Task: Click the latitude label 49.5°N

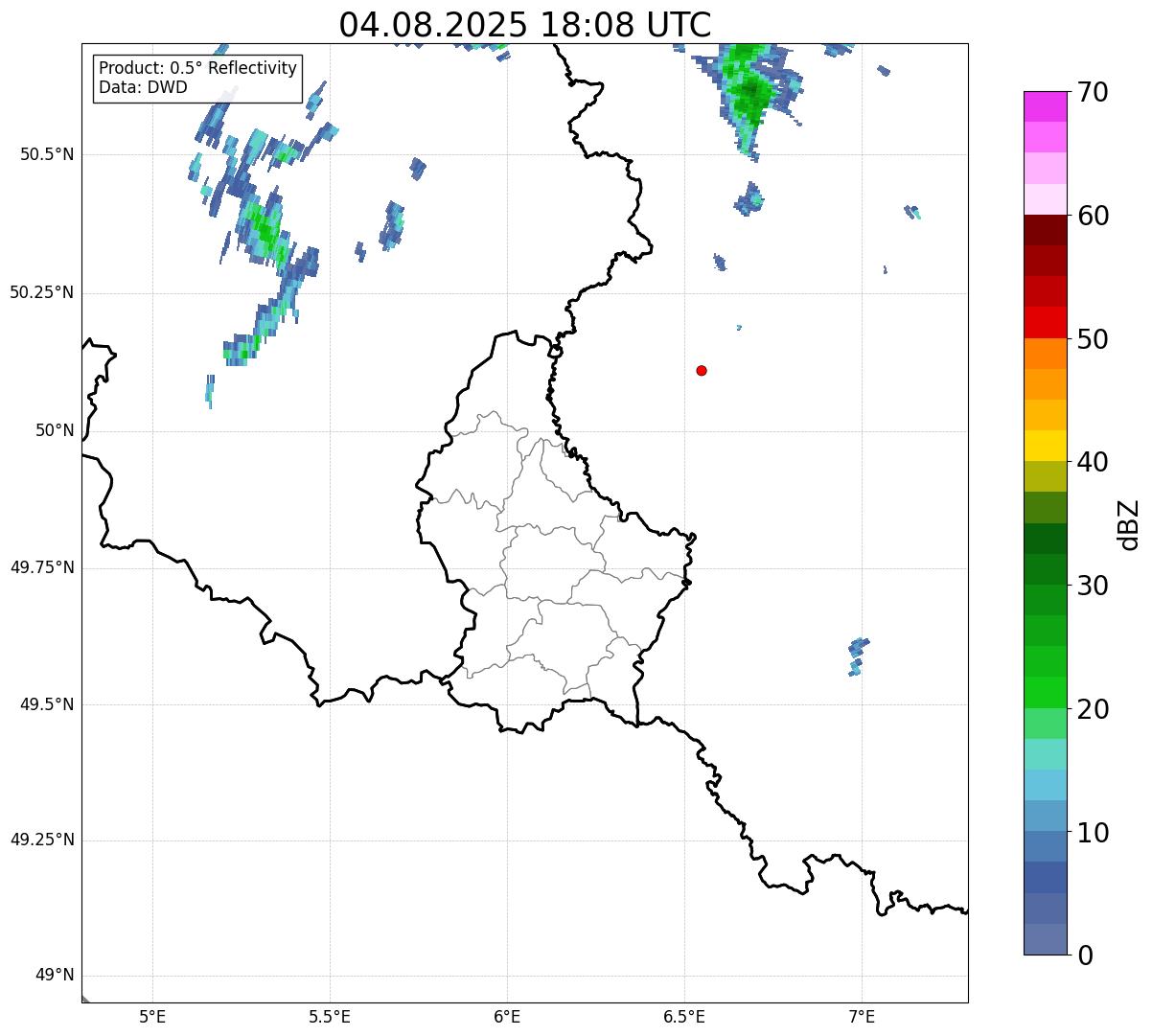Action: pos(47,704)
